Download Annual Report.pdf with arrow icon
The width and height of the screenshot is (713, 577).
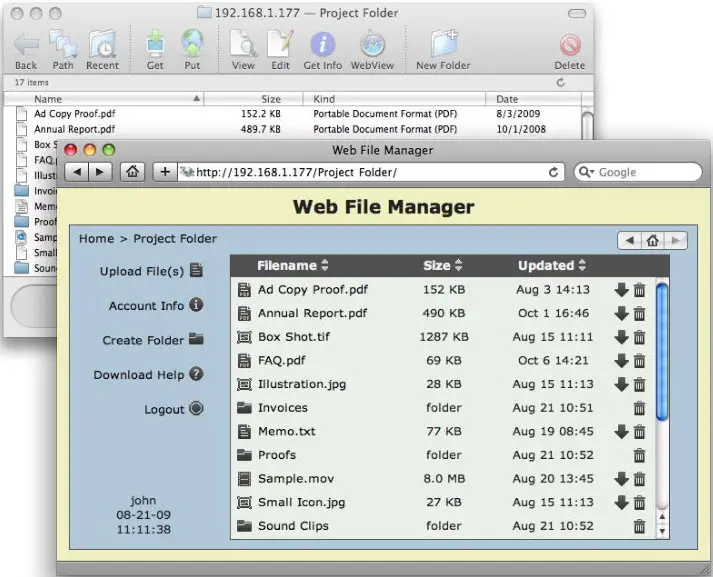[x=621, y=313]
